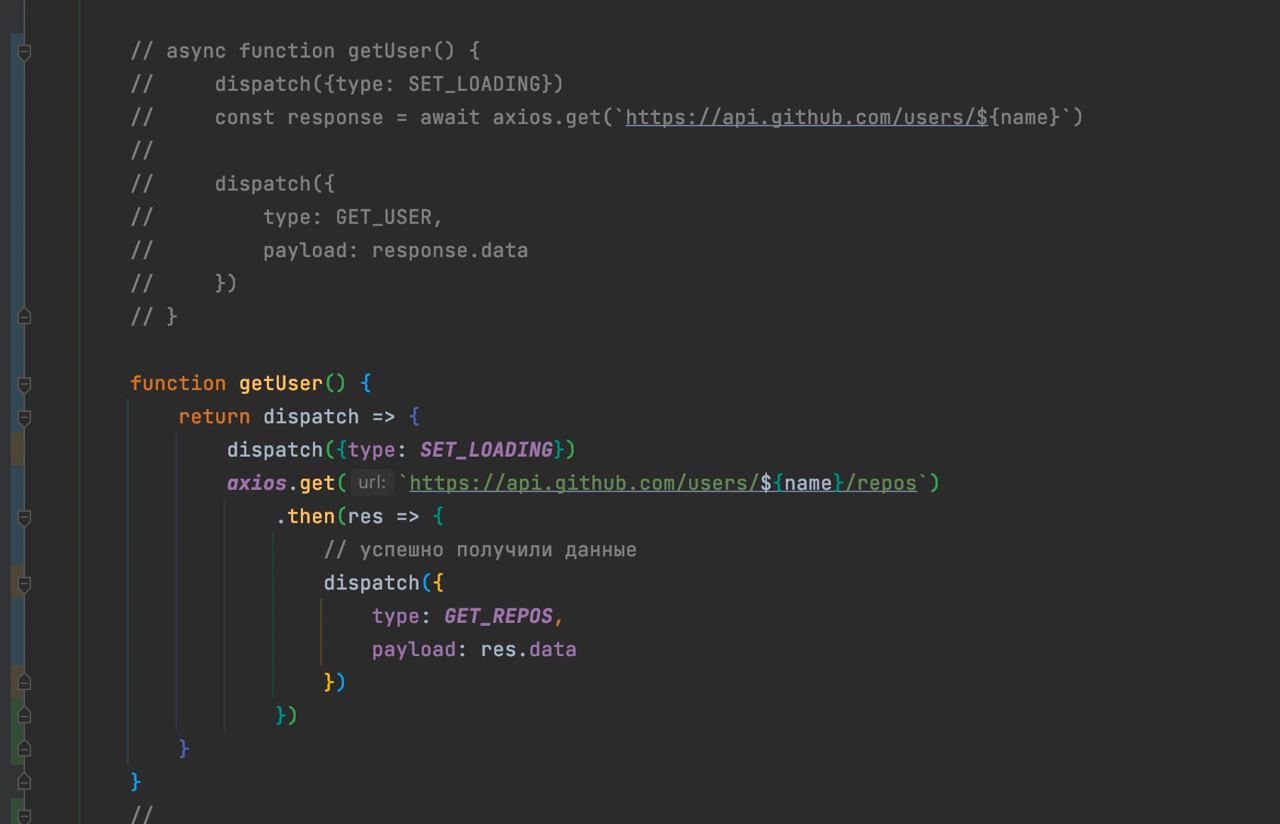Place cursor on the Russian comment line

point(480,550)
